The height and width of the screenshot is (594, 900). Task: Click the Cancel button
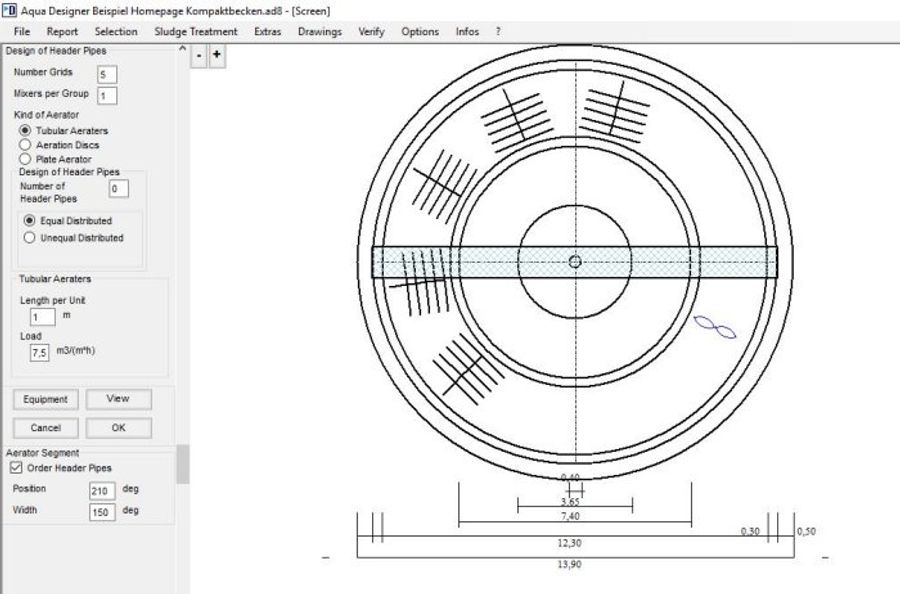coord(45,428)
